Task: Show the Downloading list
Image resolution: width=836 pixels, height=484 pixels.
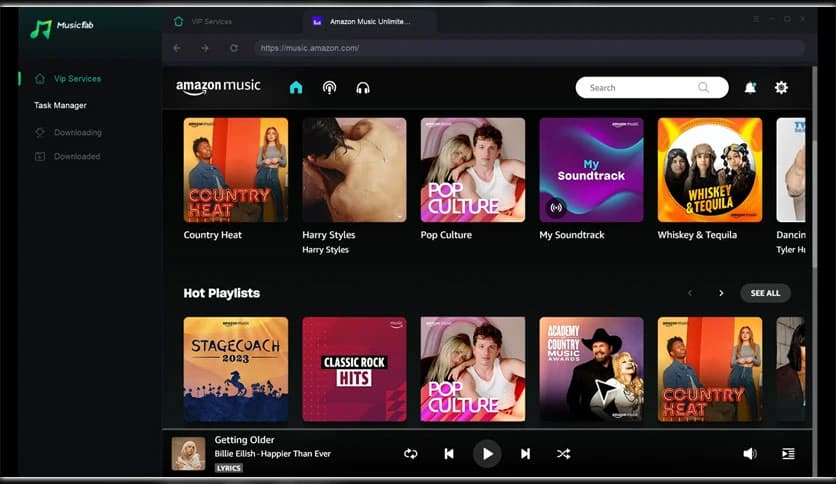Action: [x=68, y=132]
